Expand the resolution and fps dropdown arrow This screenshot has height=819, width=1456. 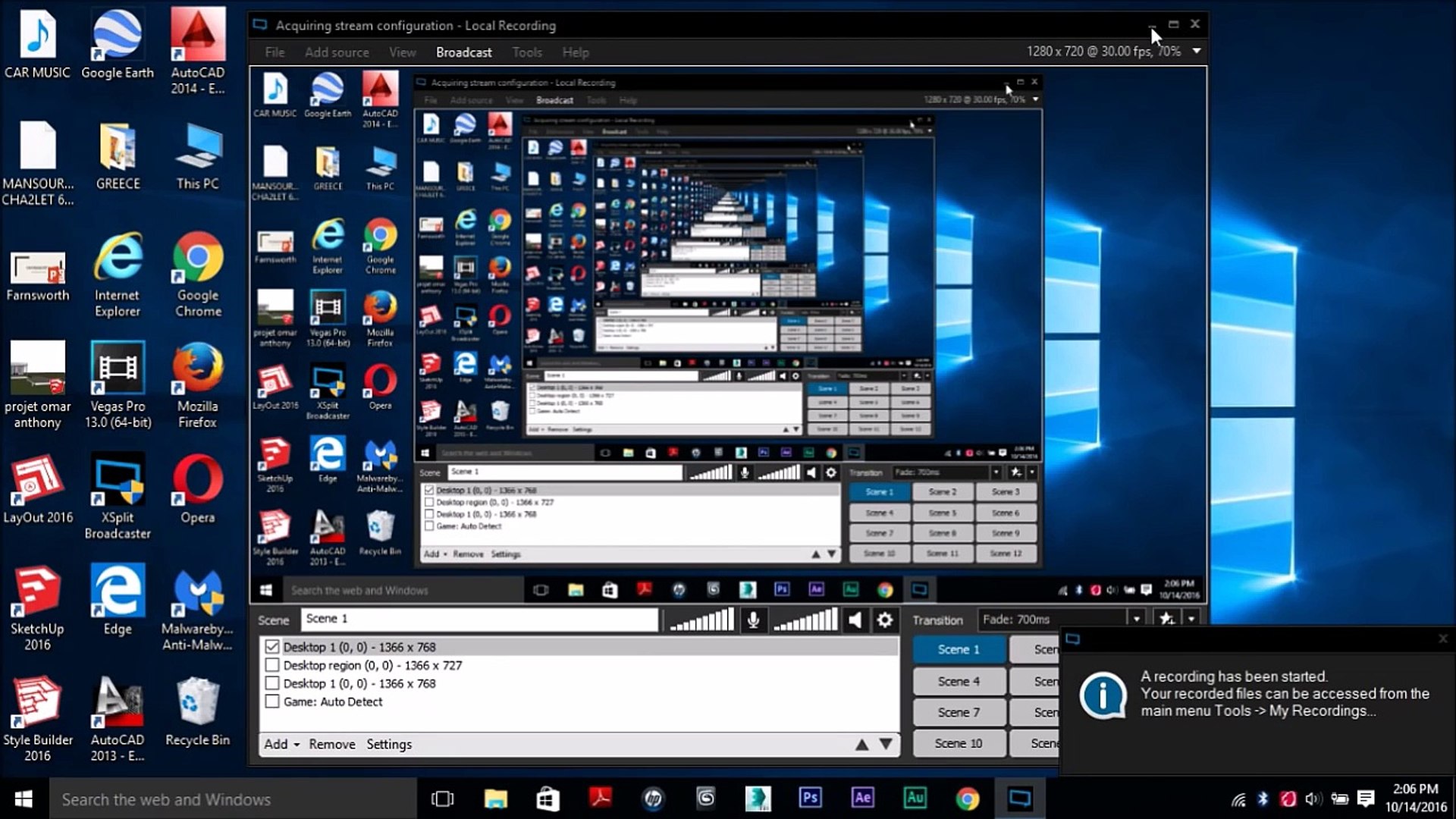[x=1197, y=51]
